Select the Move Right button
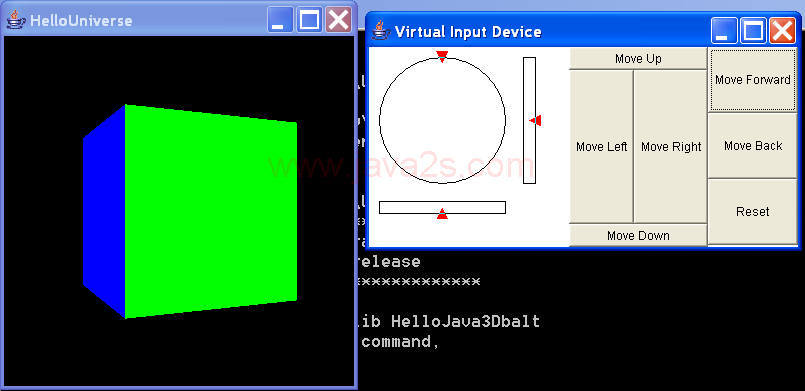 (x=670, y=147)
